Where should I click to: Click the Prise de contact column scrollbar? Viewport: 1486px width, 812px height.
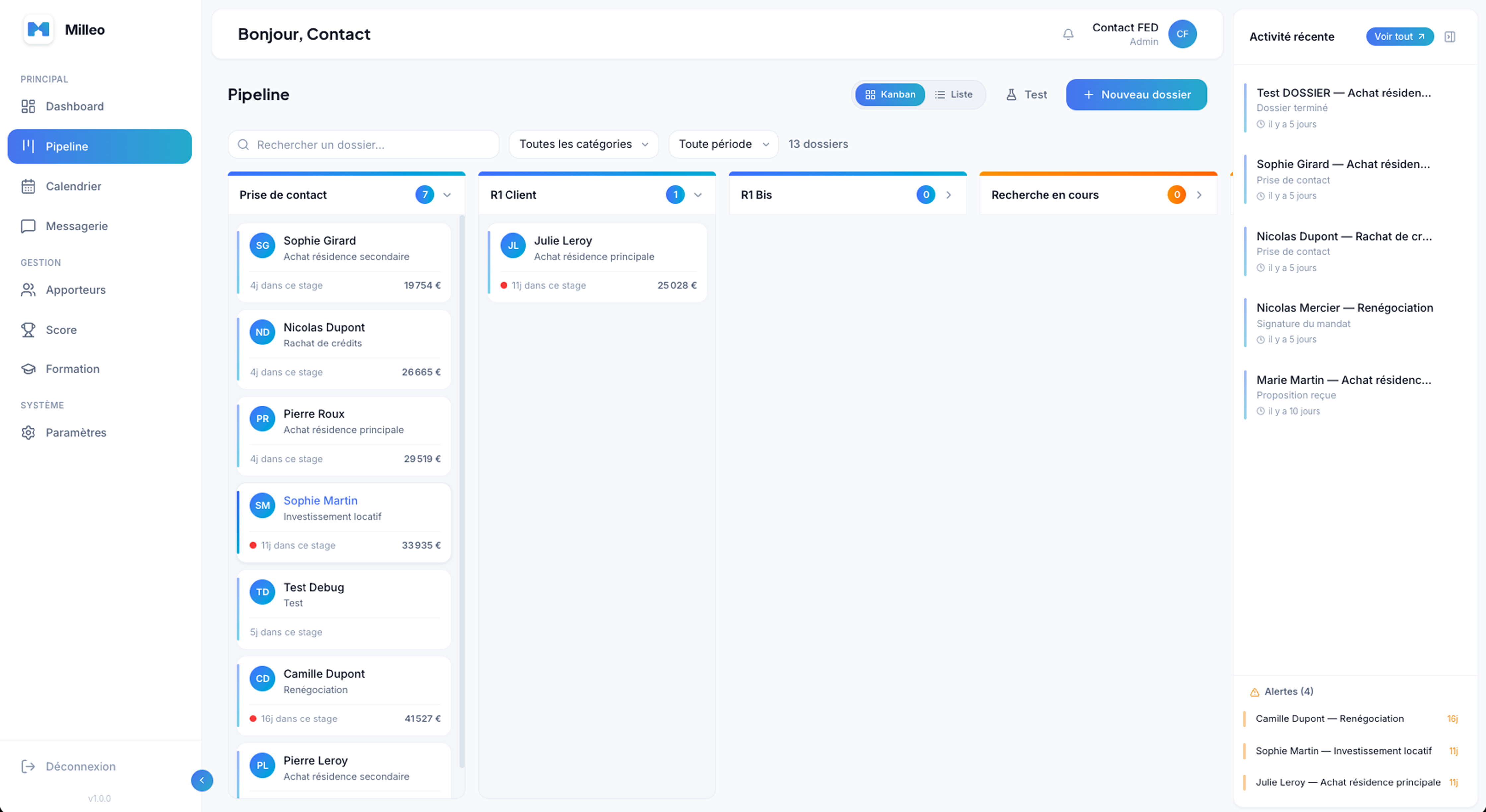pyautogui.click(x=461, y=490)
